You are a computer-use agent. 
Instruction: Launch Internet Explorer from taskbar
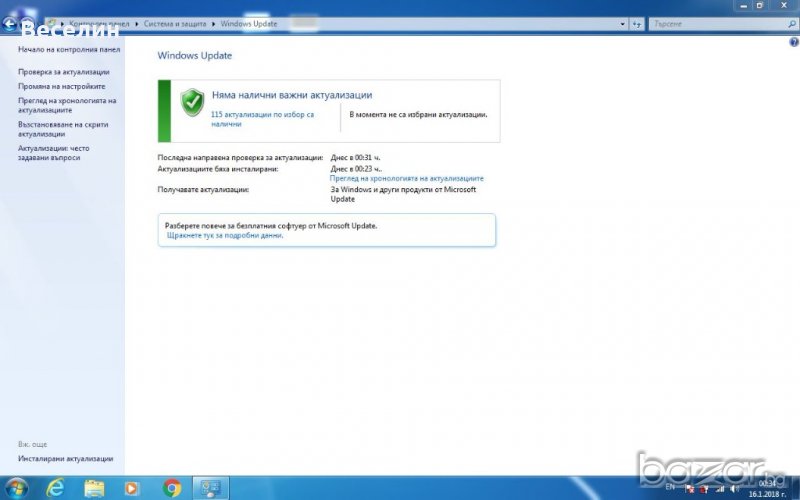point(56,488)
